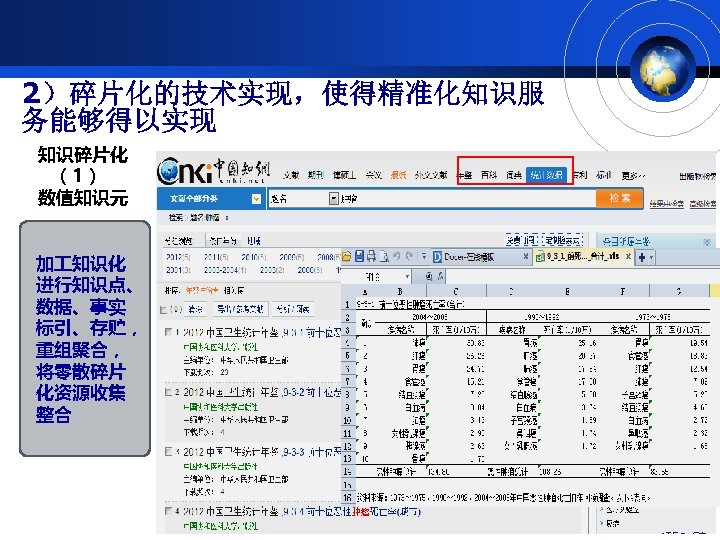
Task: Click the undo arrow in spreadsheet toolbar
Action: (x=397, y=256)
